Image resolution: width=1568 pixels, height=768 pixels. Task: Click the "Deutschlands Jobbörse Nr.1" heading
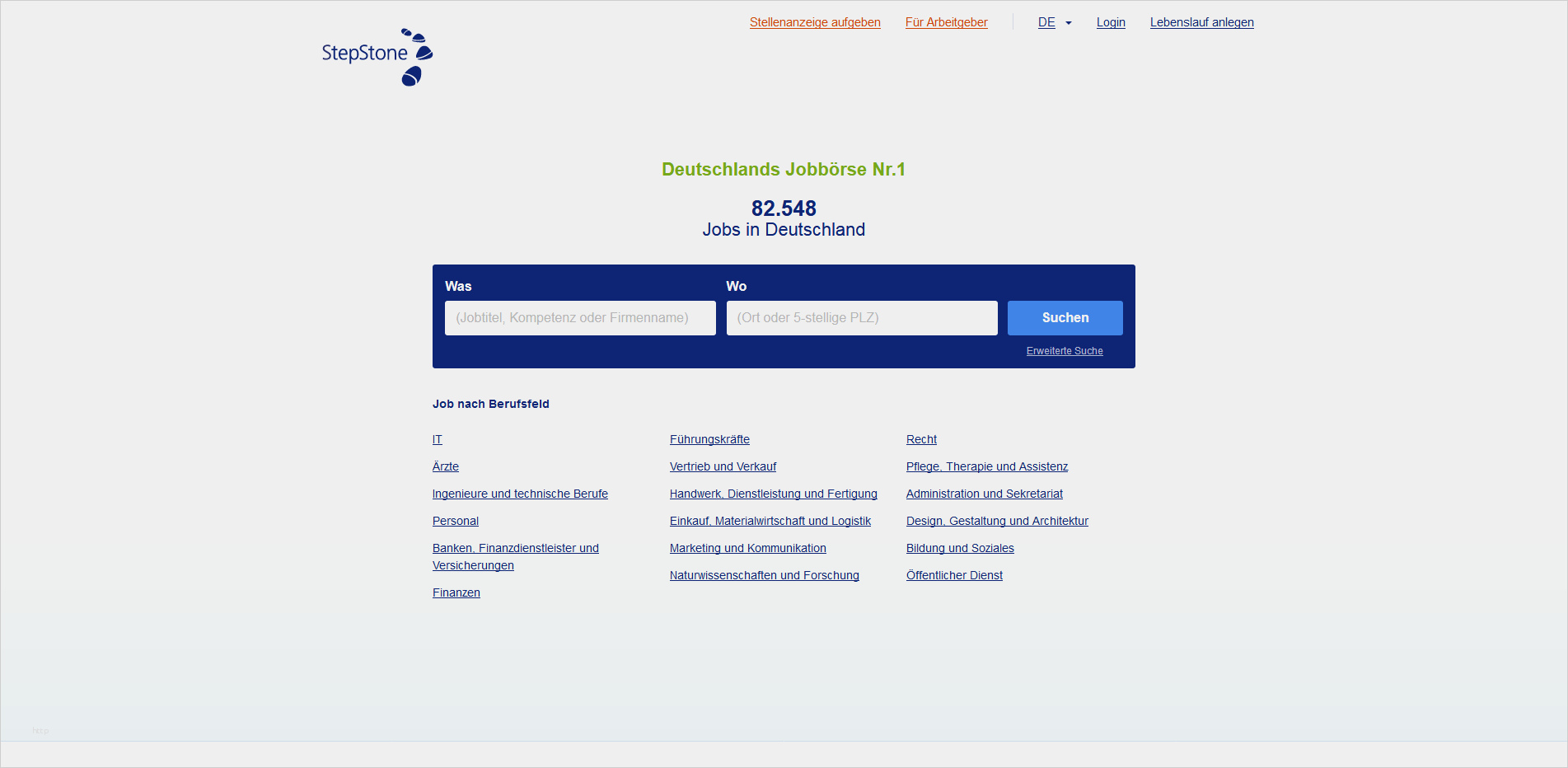(784, 169)
